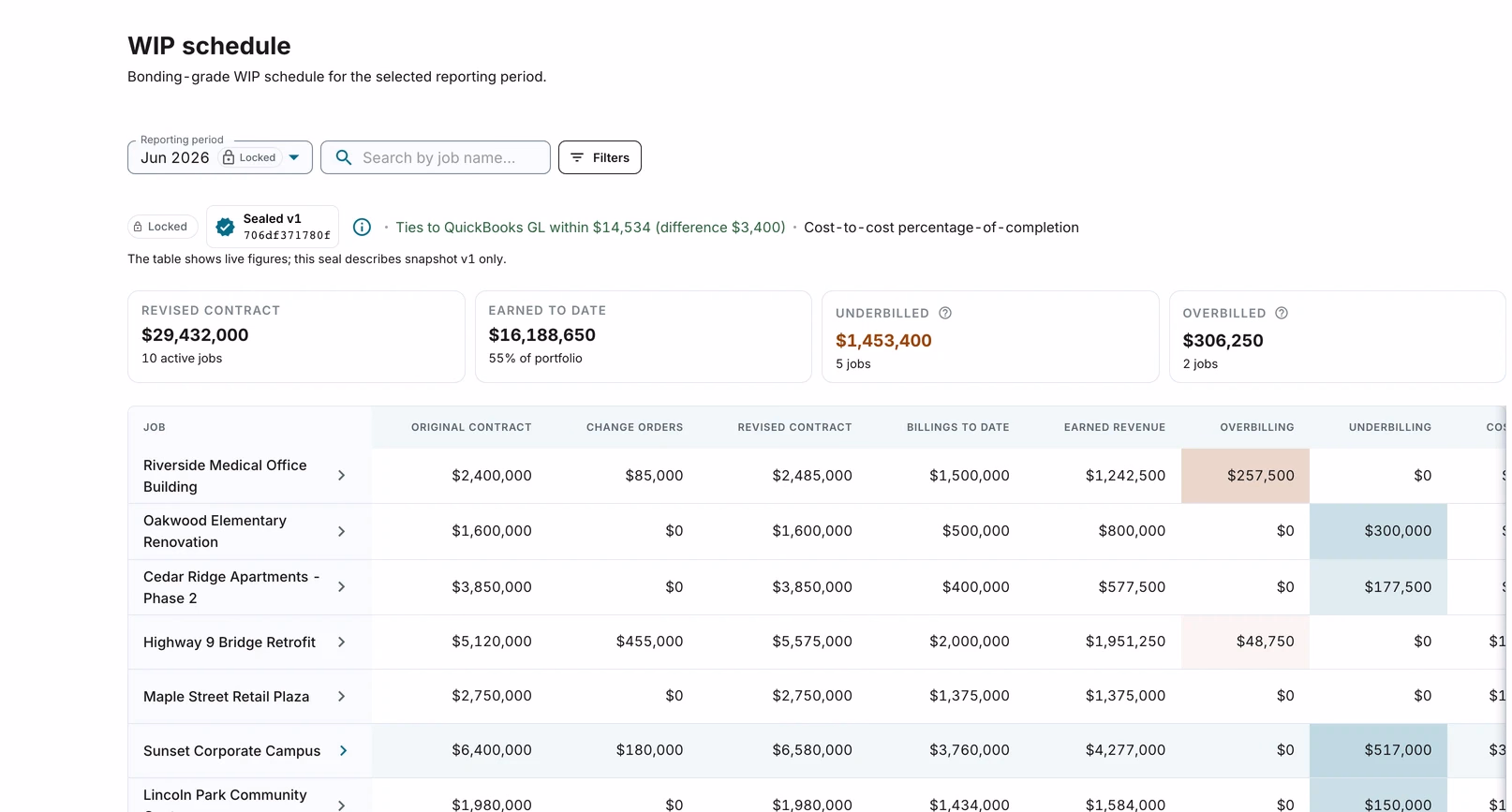Click the Overbilling column header

pyautogui.click(x=1257, y=427)
